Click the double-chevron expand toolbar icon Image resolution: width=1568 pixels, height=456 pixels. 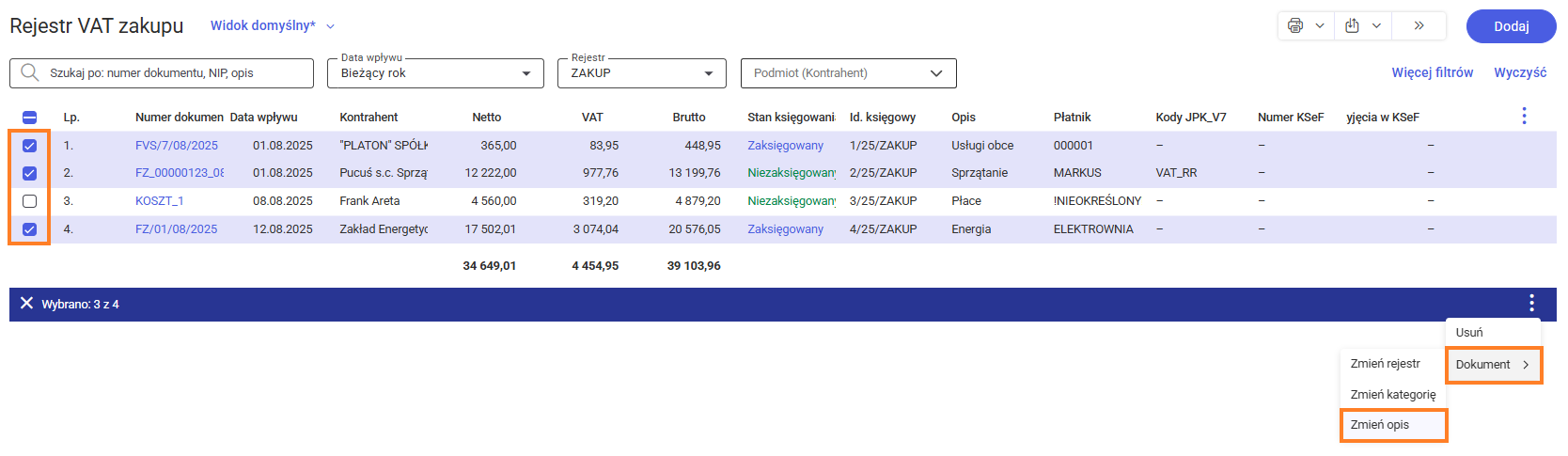tap(1419, 26)
